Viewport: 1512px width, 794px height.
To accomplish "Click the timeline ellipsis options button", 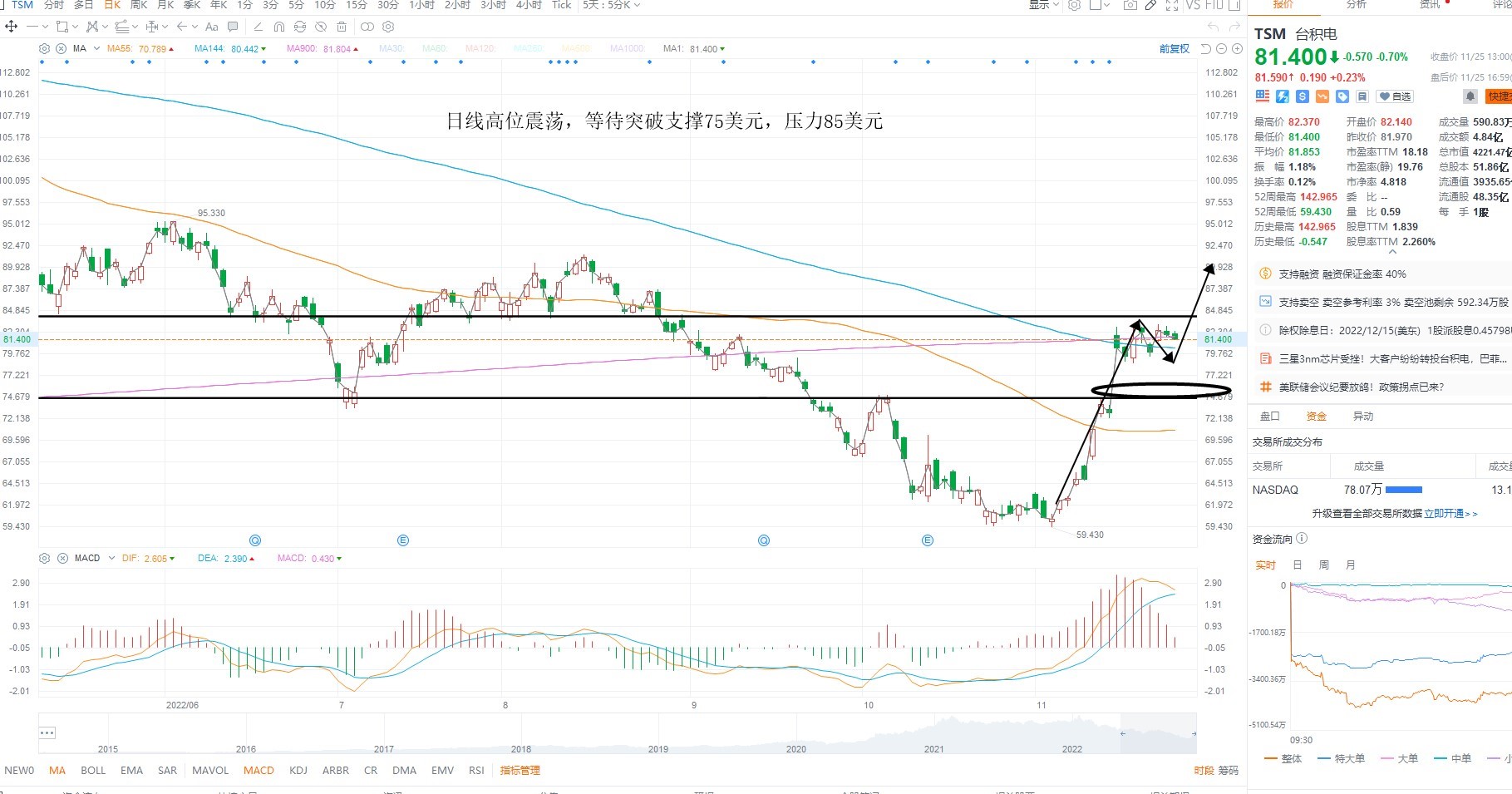I will tap(47, 733).
